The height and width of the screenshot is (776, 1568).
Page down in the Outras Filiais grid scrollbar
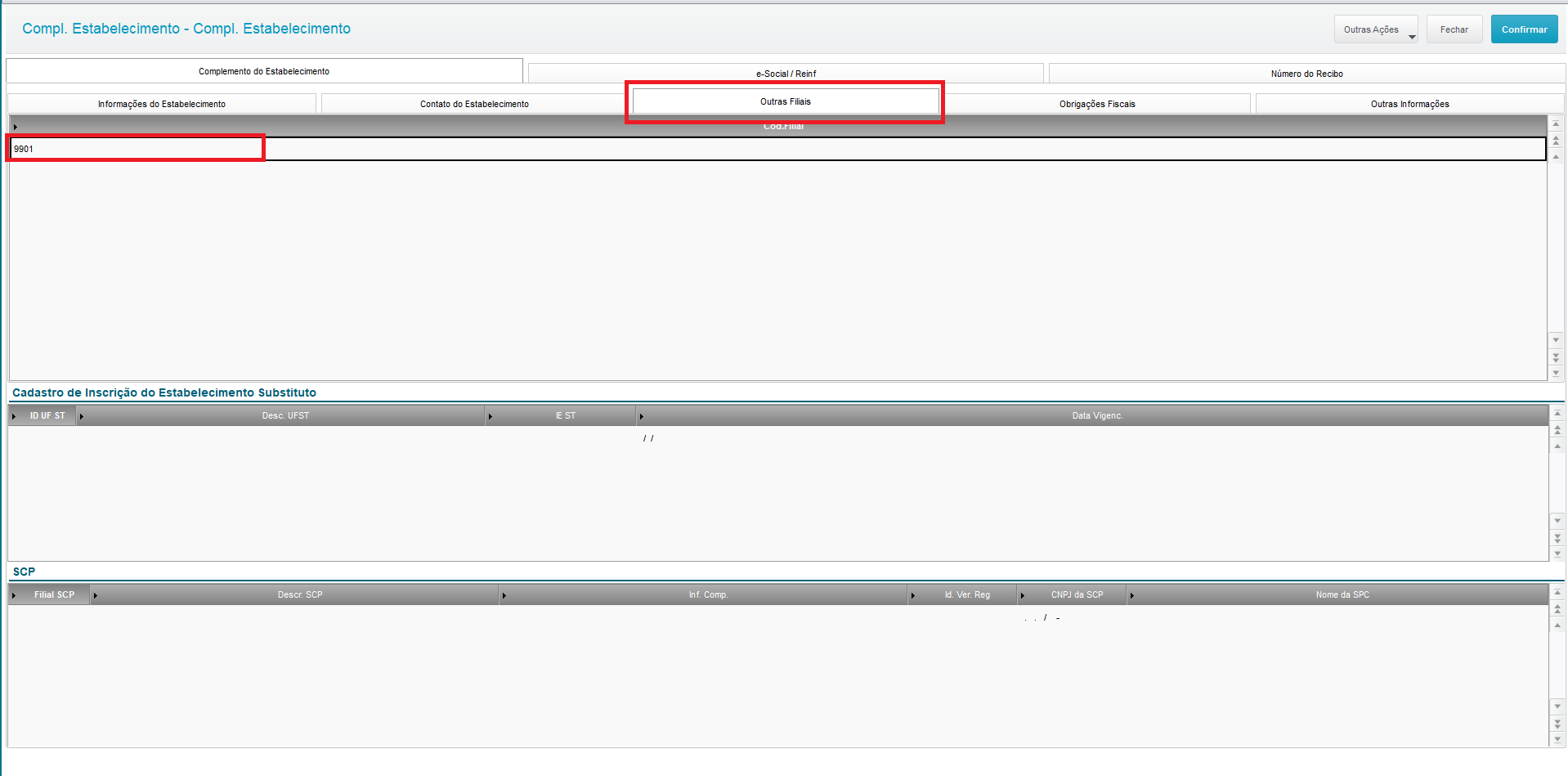1556,357
